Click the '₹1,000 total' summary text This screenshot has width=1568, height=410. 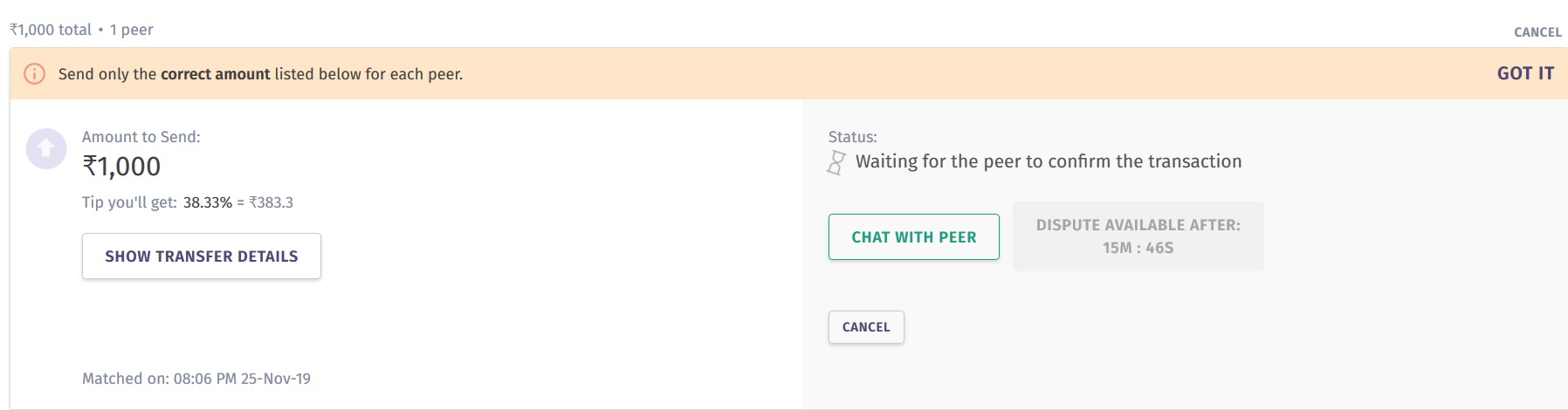[51, 30]
